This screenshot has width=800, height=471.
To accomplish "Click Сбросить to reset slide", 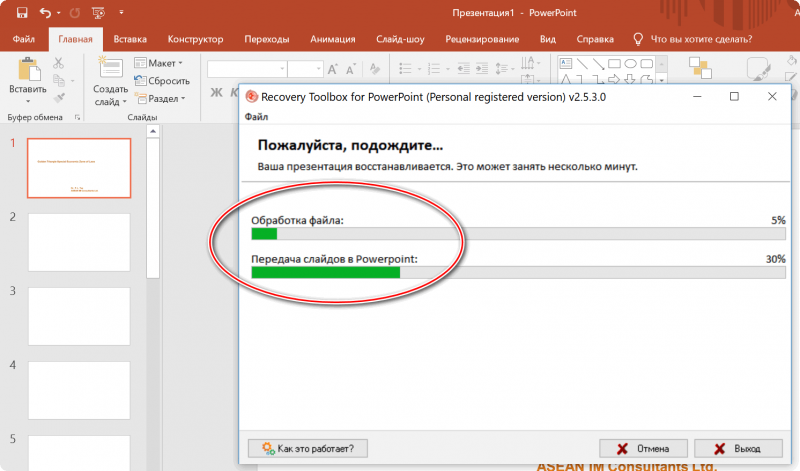I will pyautogui.click(x=162, y=81).
